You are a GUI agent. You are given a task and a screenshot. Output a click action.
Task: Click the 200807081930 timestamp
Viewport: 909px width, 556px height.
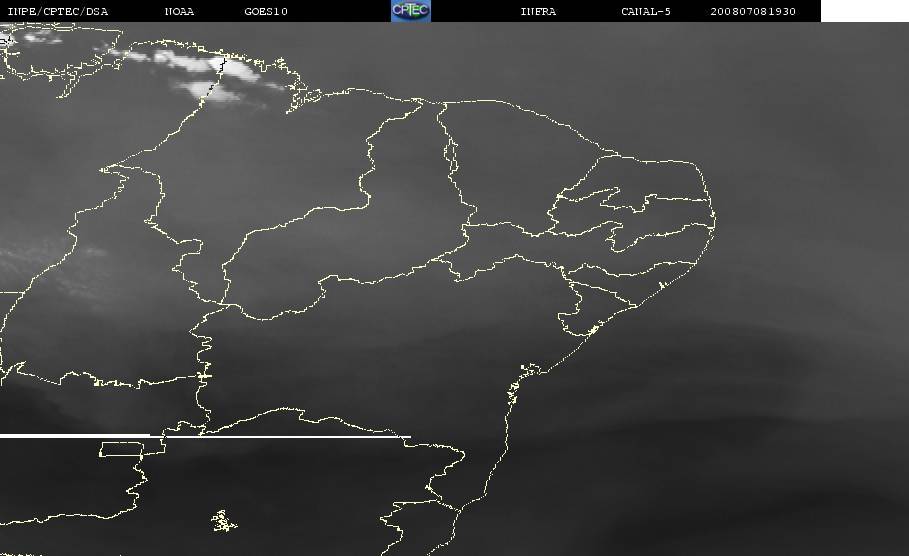(753, 11)
